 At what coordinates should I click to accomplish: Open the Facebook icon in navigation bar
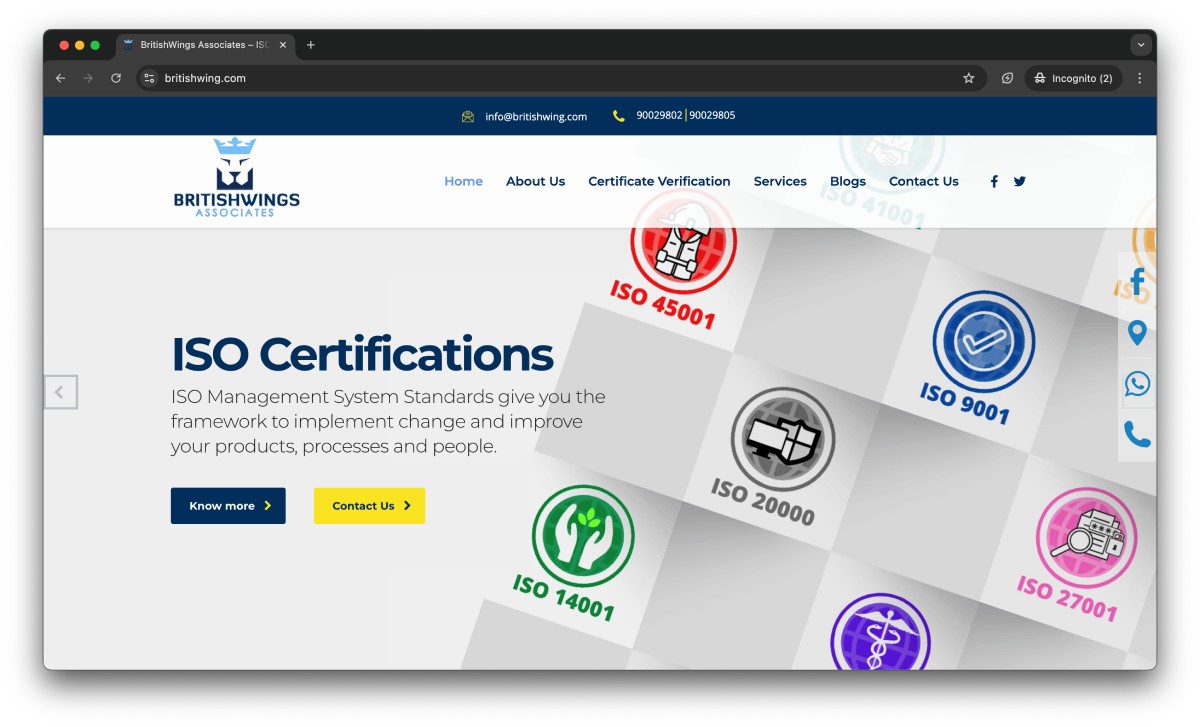pos(994,181)
